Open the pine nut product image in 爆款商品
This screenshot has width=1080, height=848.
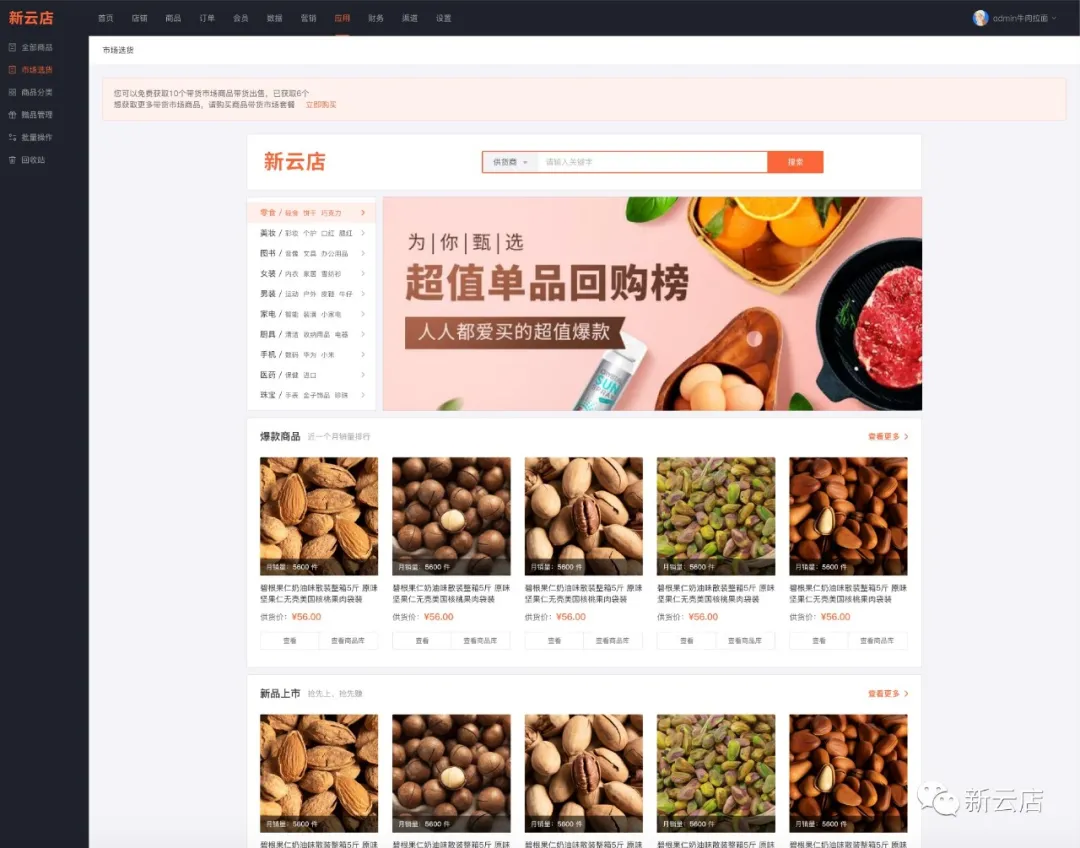click(848, 516)
